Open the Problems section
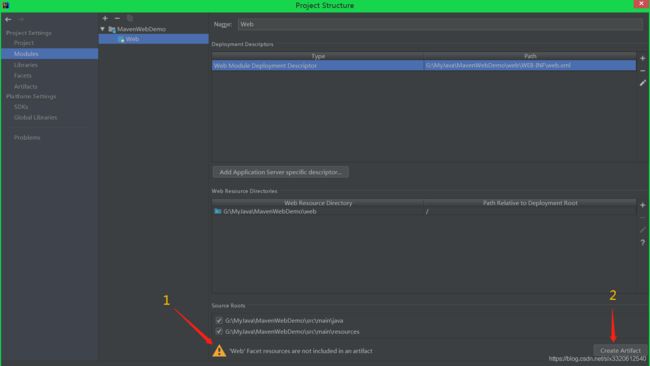The height and width of the screenshot is (366, 650). coord(27,137)
